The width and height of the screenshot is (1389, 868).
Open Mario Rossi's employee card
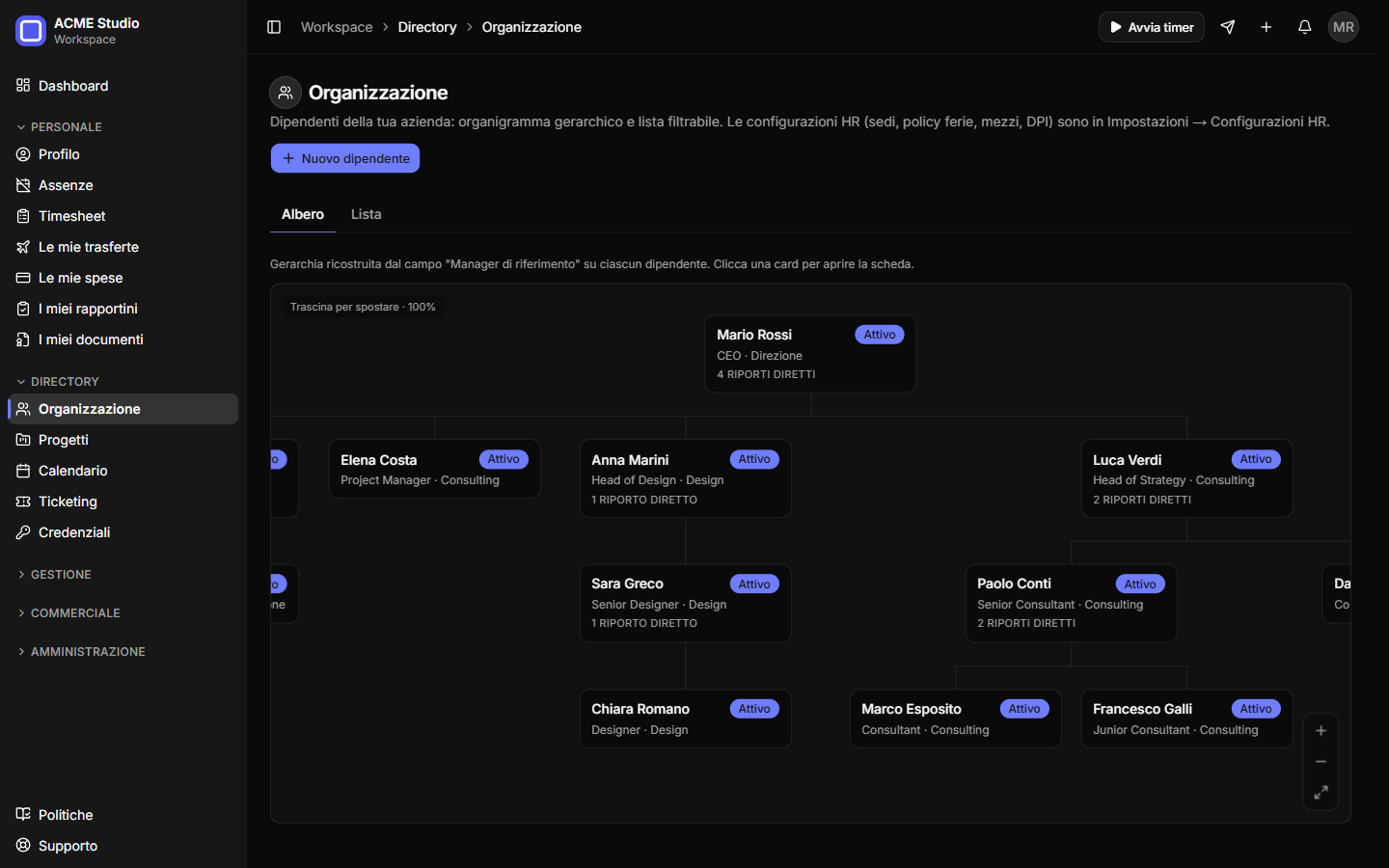point(810,354)
